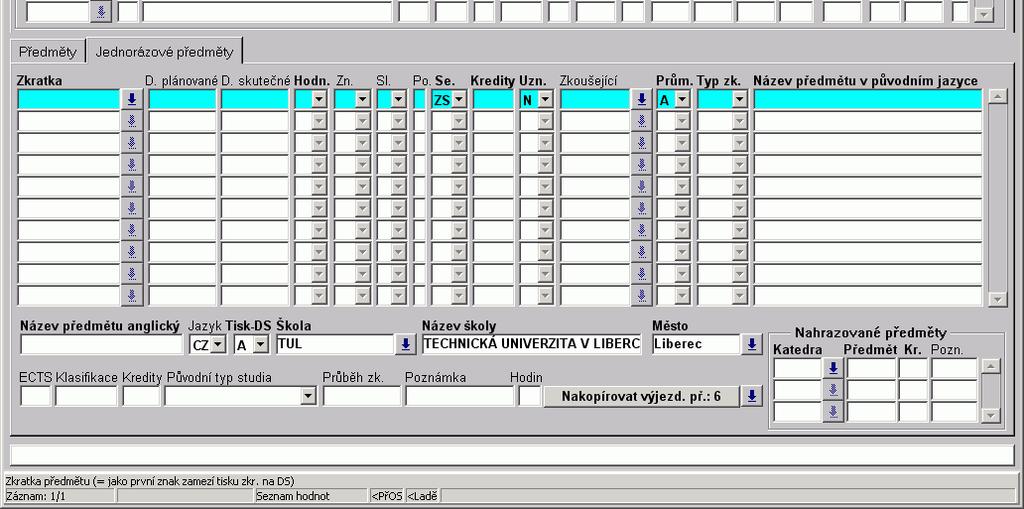Click the Typ zk. column header

click(x=718, y=80)
